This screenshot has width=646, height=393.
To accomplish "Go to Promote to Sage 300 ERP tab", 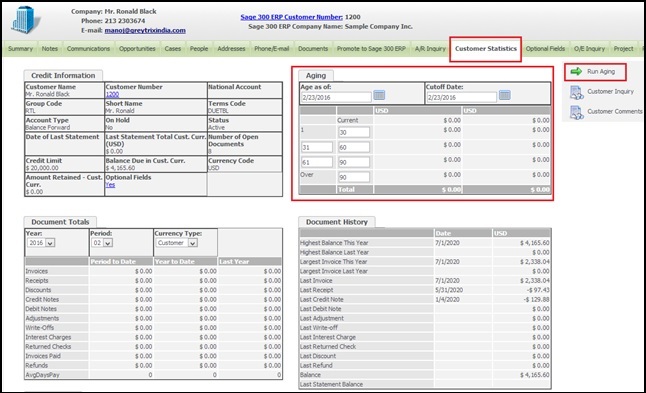I will point(371,49).
